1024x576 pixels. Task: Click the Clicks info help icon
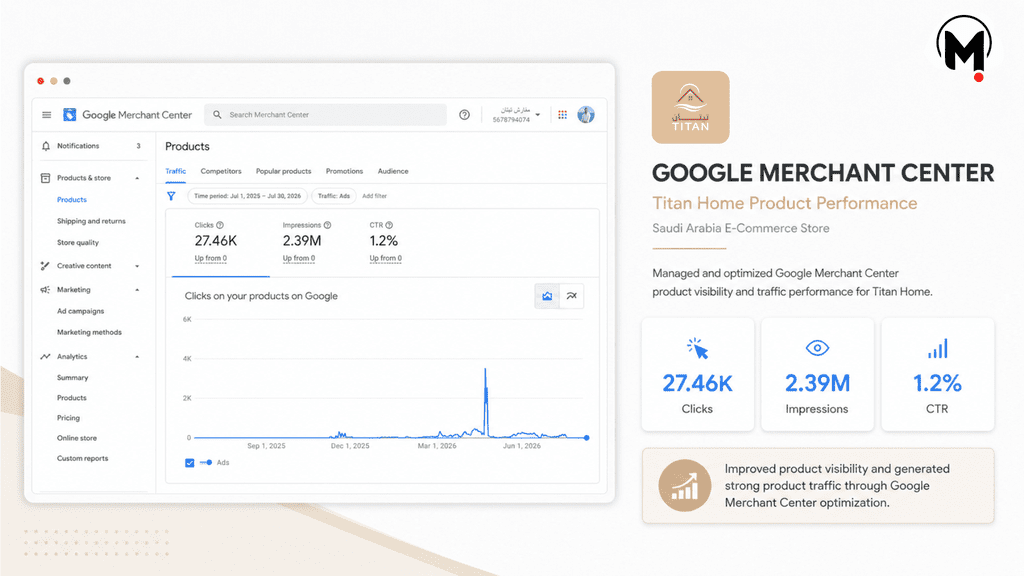[x=220, y=225]
